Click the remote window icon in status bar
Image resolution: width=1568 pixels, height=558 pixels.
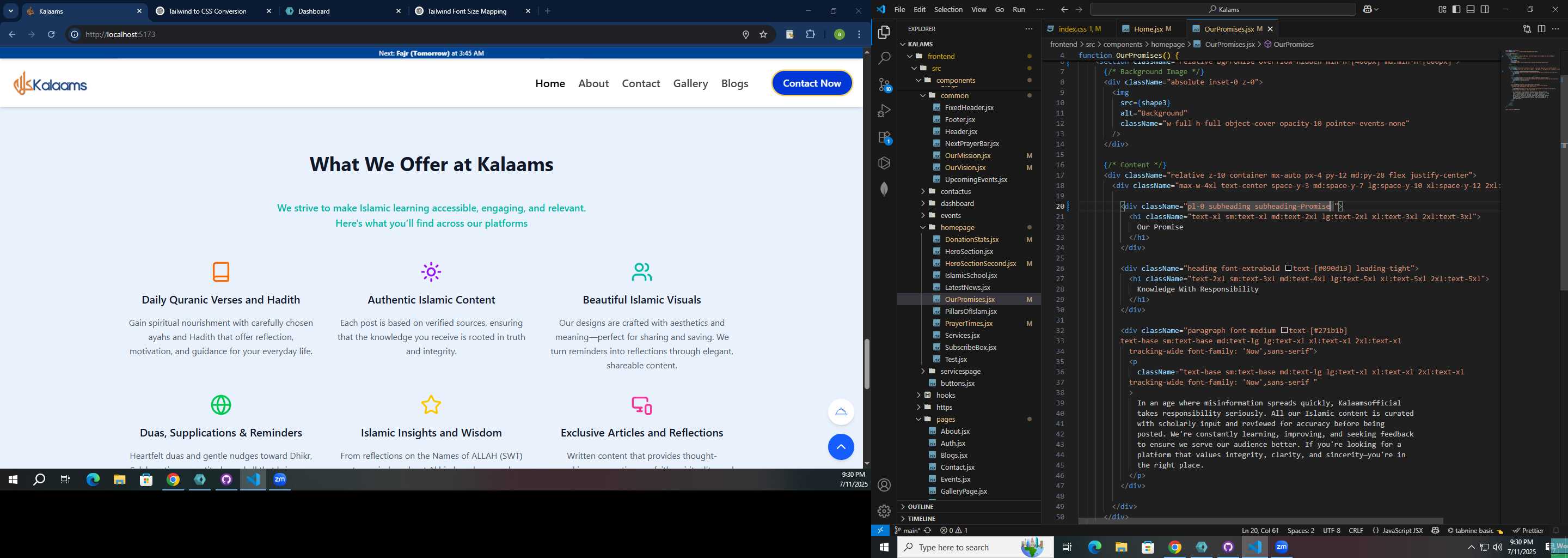[880, 531]
